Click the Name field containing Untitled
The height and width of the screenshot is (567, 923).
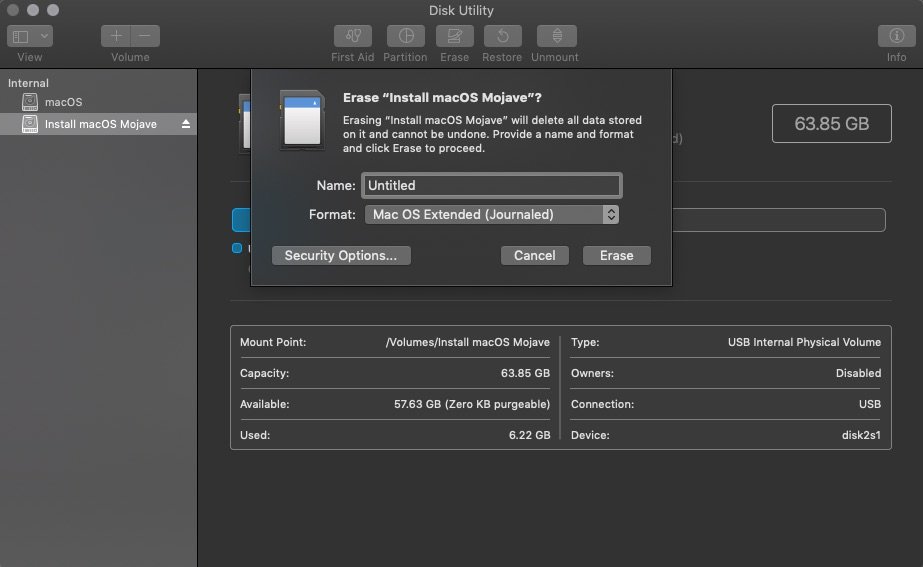492,185
